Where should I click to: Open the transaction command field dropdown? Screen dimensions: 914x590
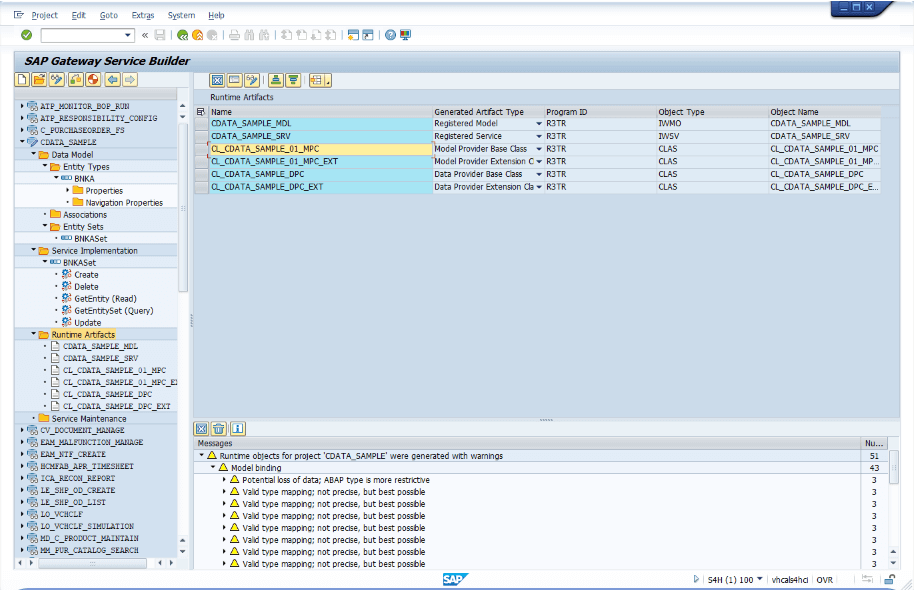click(128, 35)
